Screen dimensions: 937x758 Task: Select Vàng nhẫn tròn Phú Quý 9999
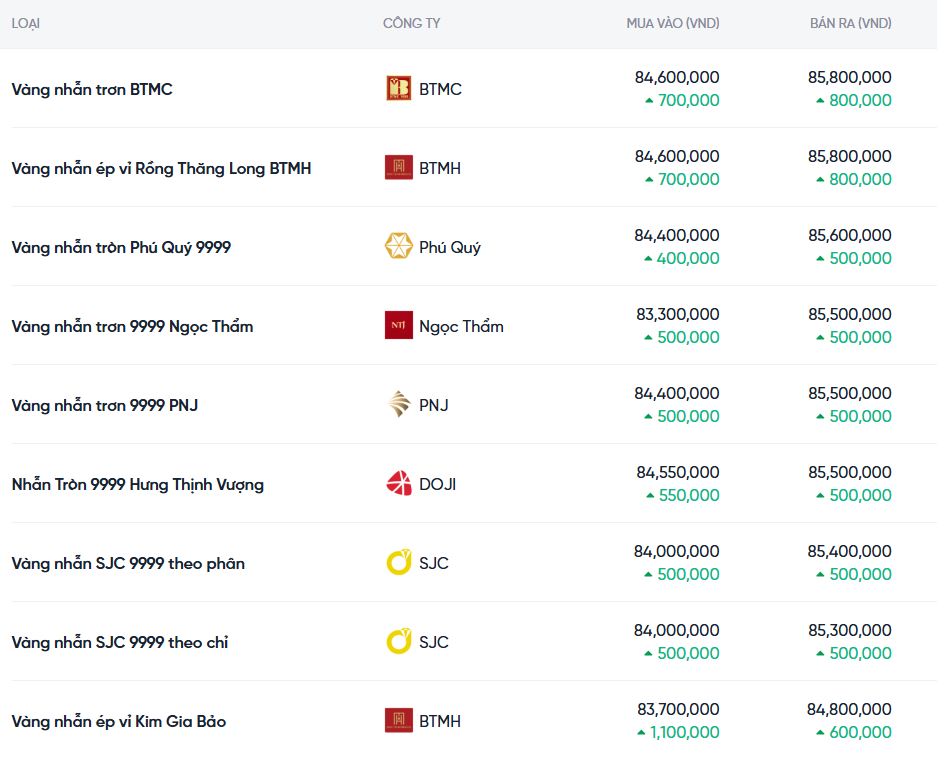point(121,247)
